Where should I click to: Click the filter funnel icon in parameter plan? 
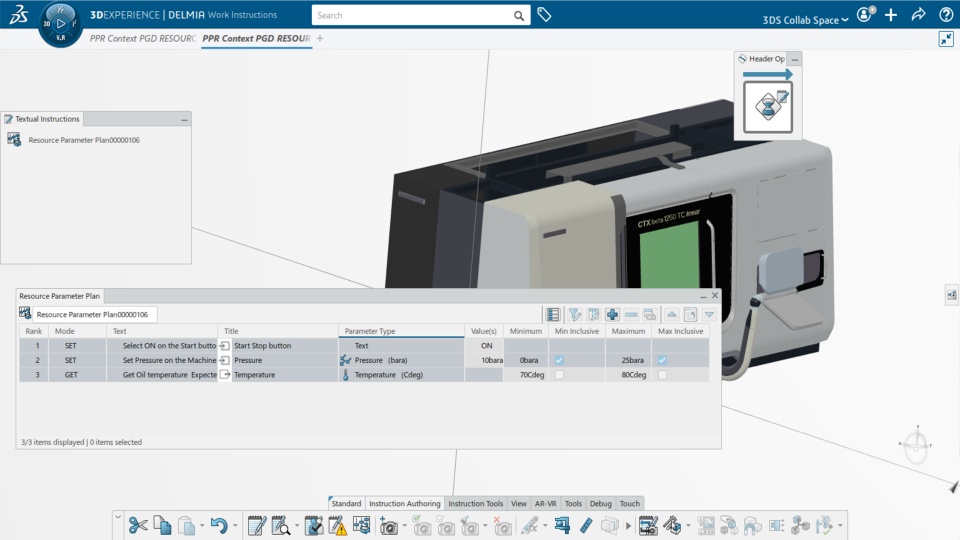tap(575, 314)
